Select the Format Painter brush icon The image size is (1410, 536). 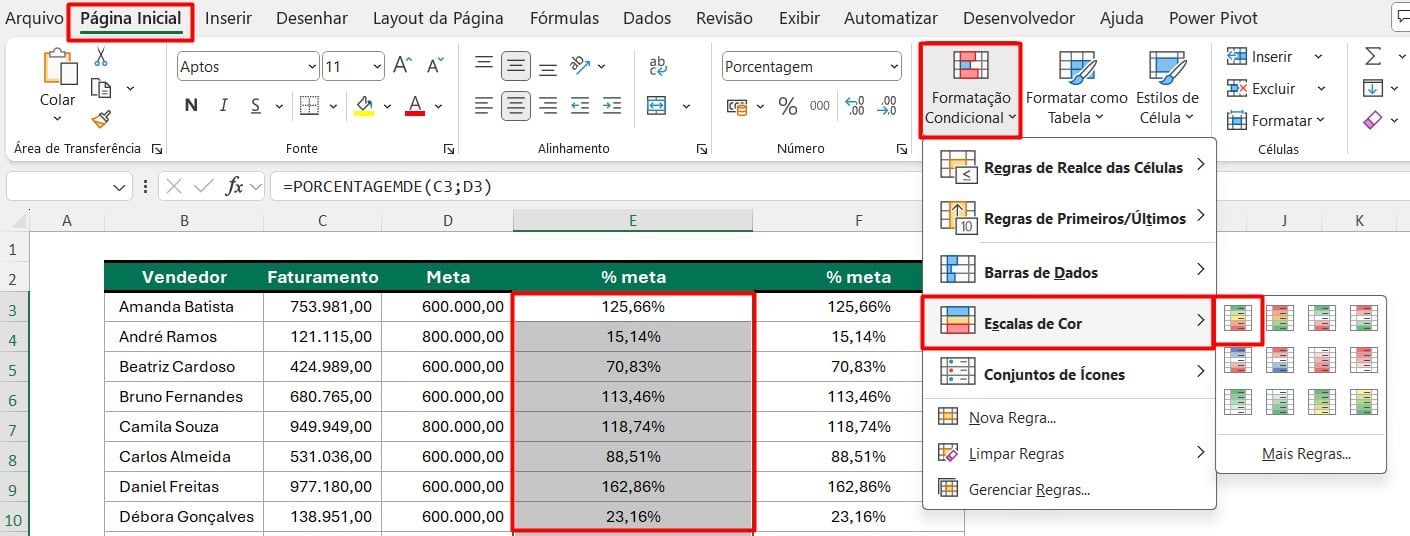(x=100, y=119)
